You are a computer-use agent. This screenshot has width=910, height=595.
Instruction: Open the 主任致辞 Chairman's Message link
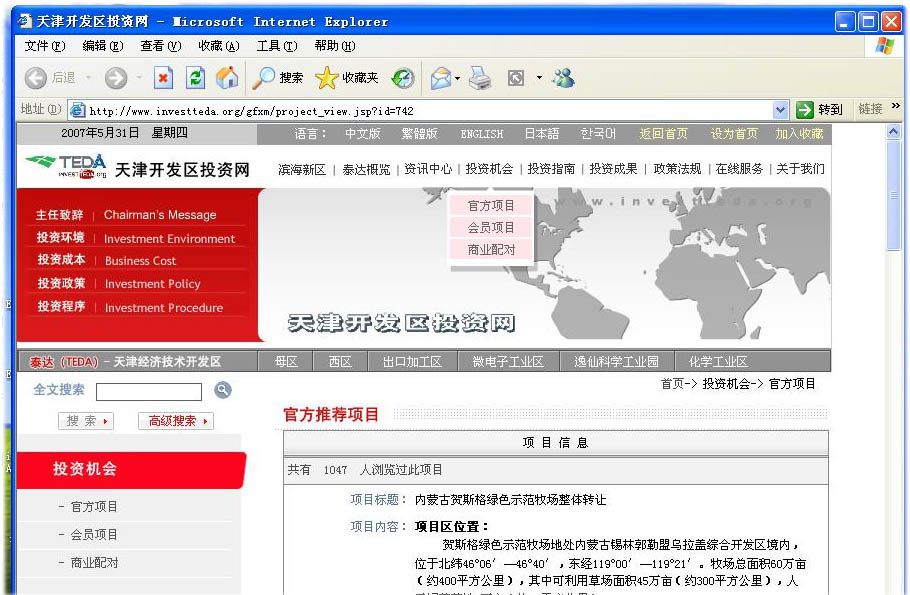tap(126, 215)
